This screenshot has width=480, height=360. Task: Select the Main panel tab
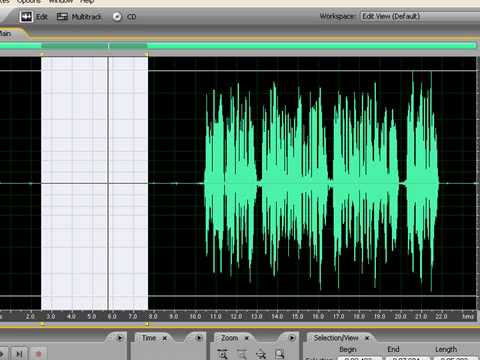6,33
